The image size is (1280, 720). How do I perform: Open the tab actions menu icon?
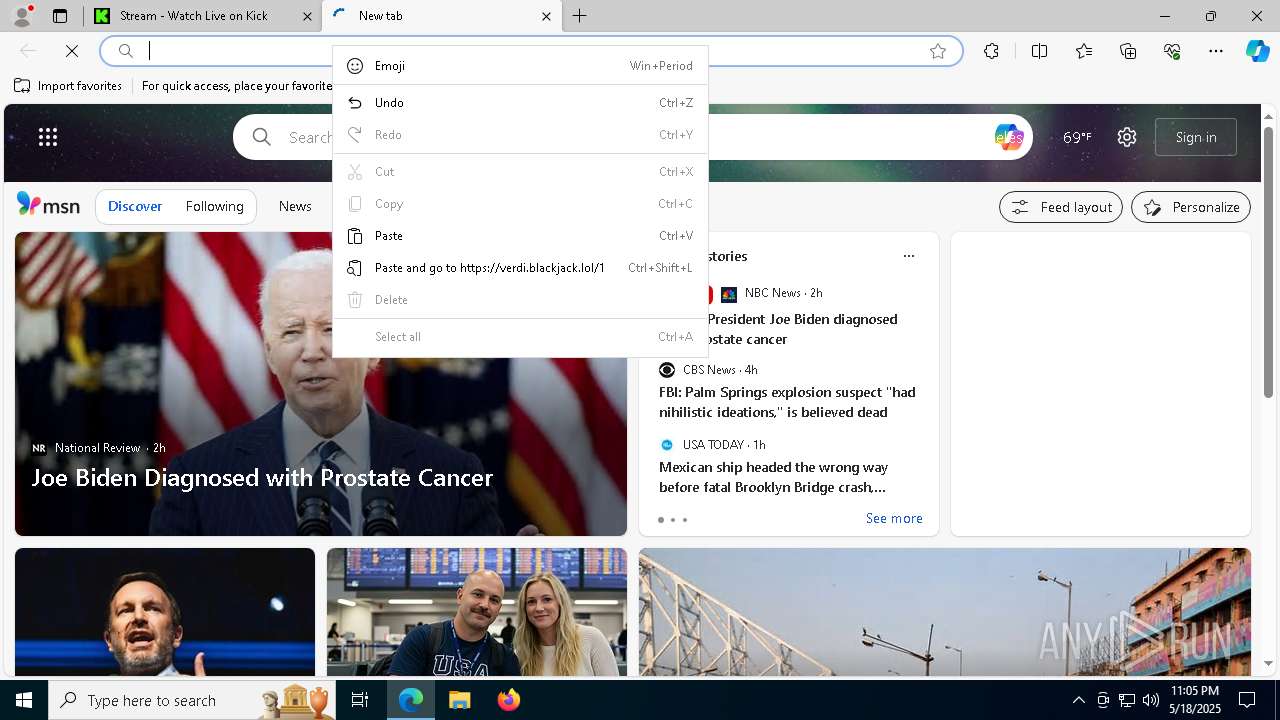[x=60, y=16]
